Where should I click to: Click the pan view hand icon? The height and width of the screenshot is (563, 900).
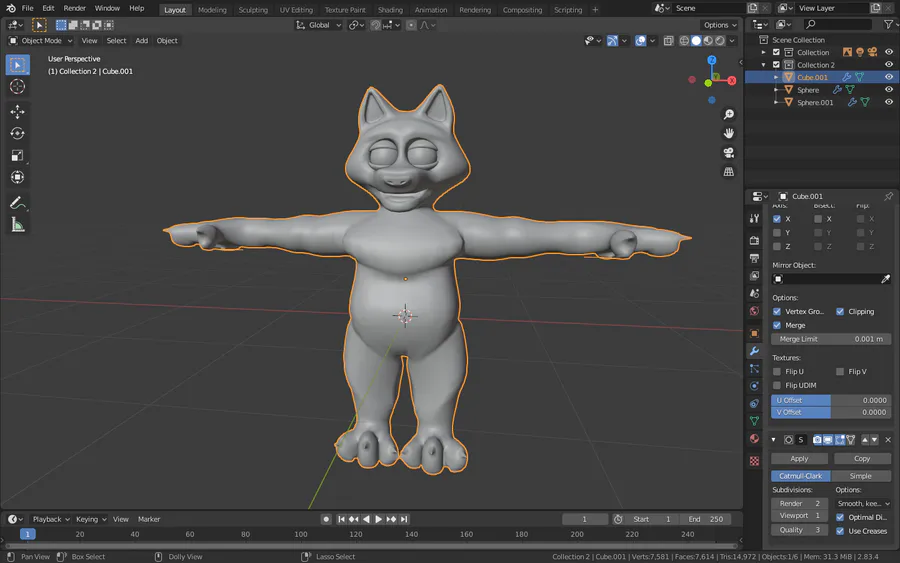(729, 134)
